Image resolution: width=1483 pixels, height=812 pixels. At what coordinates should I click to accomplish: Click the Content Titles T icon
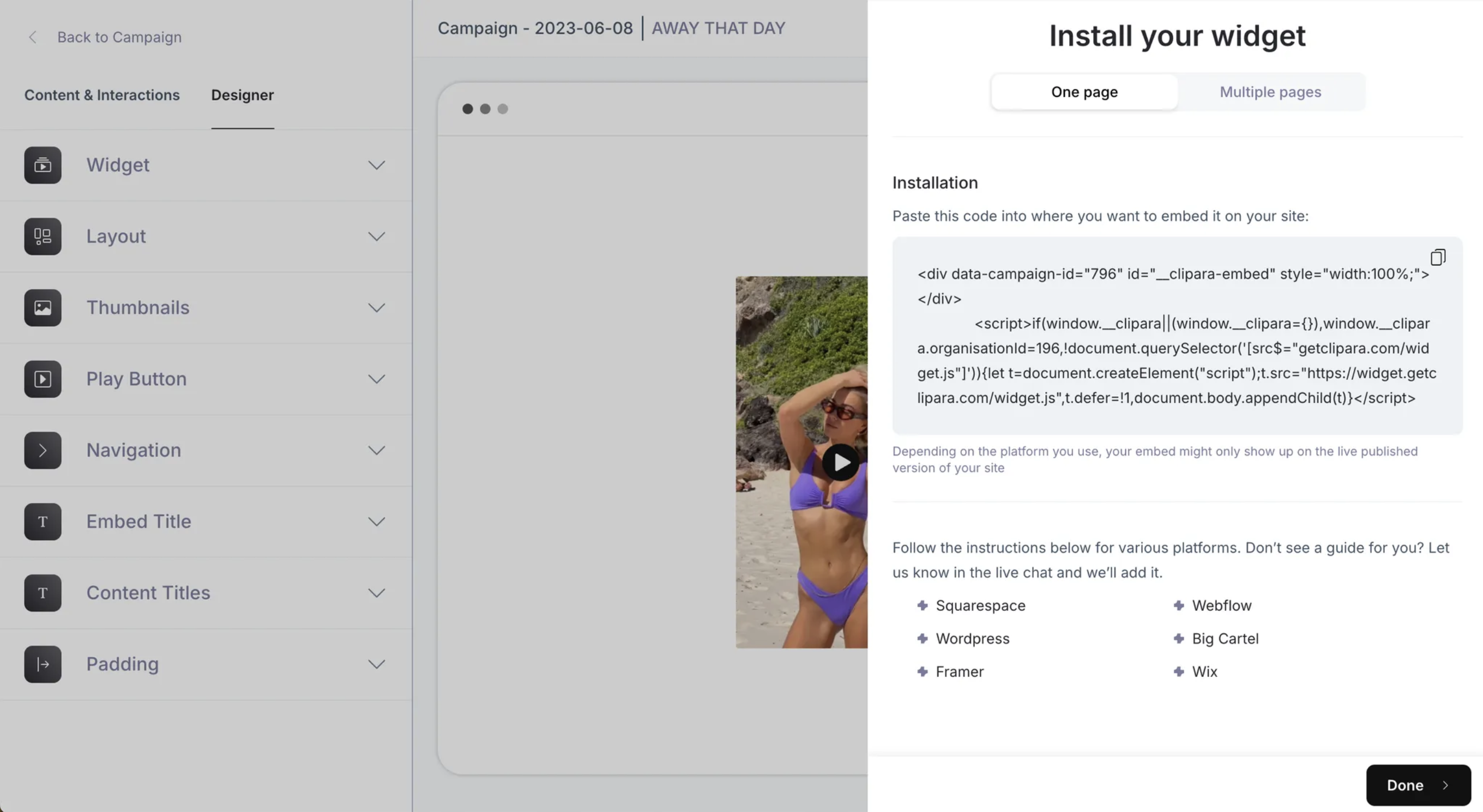(43, 593)
